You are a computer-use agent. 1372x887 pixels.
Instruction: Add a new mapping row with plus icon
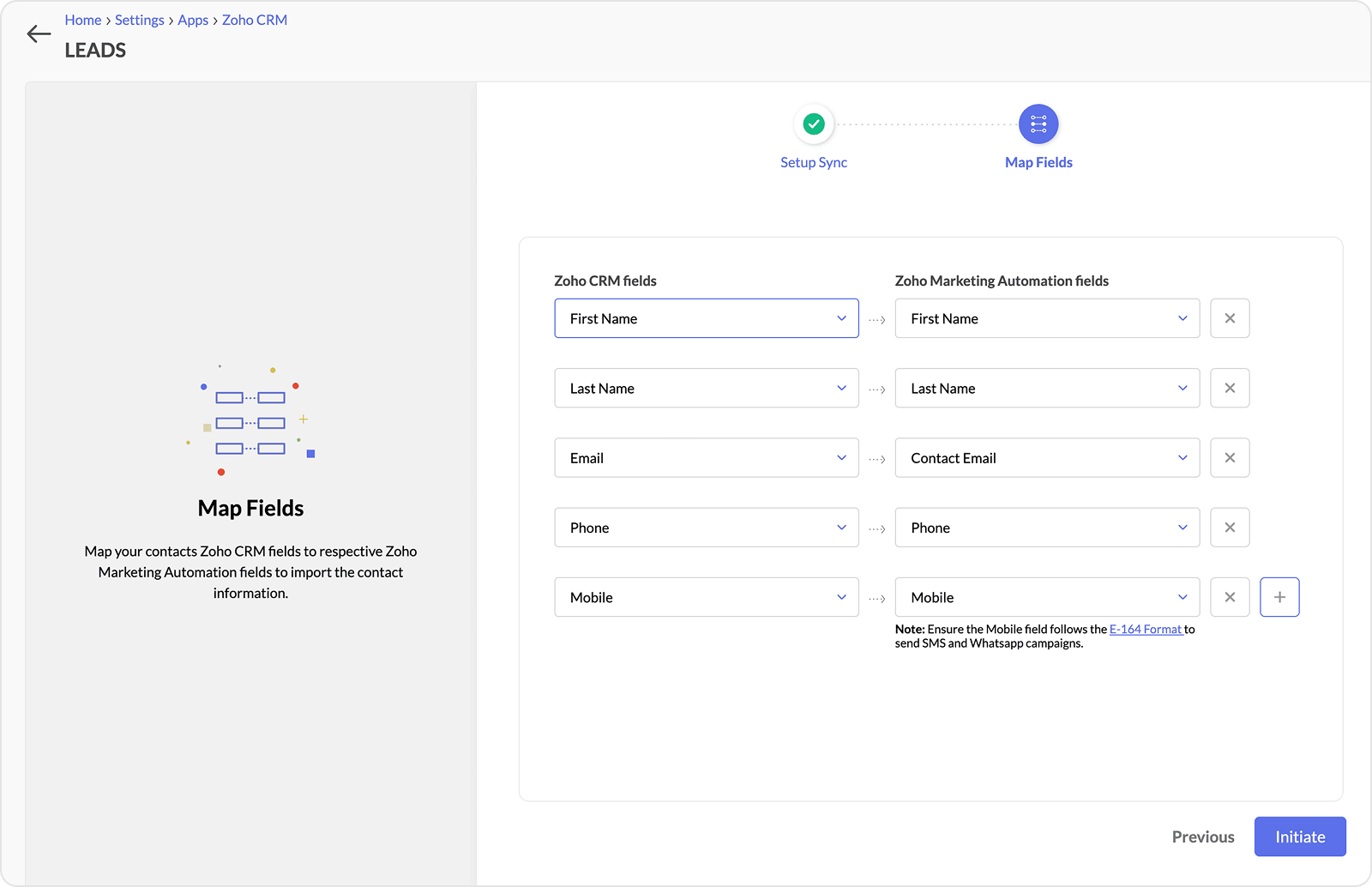pos(1279,597)
